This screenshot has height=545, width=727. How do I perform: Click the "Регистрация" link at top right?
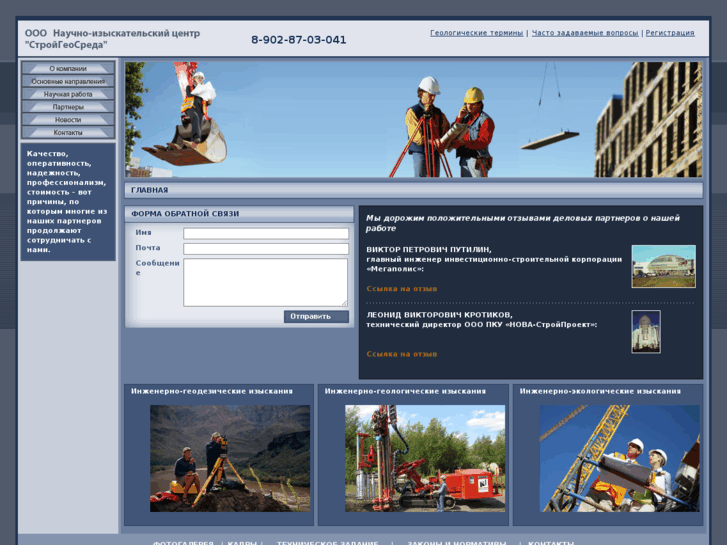point(669,33)
